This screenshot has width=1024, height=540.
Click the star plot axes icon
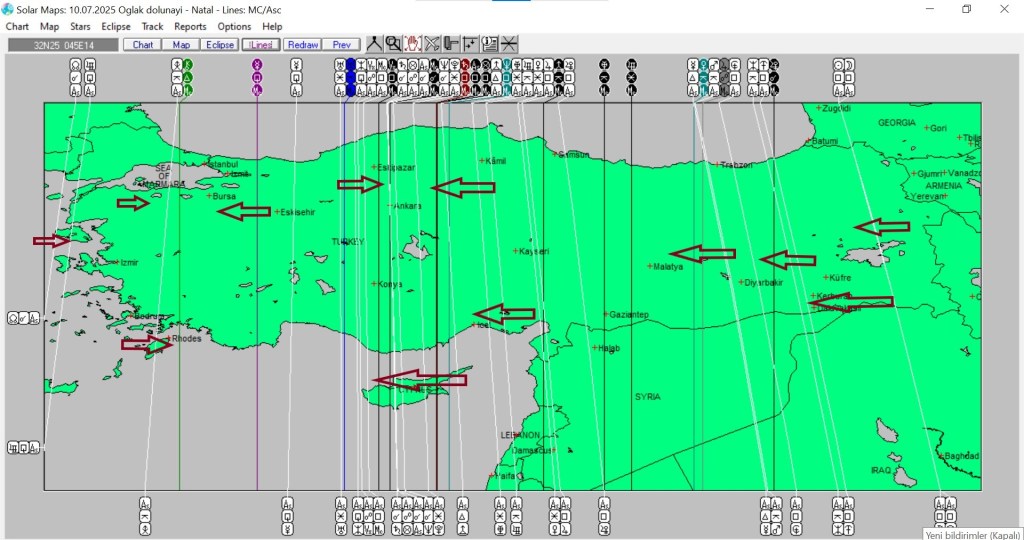[x=470, y=43]
